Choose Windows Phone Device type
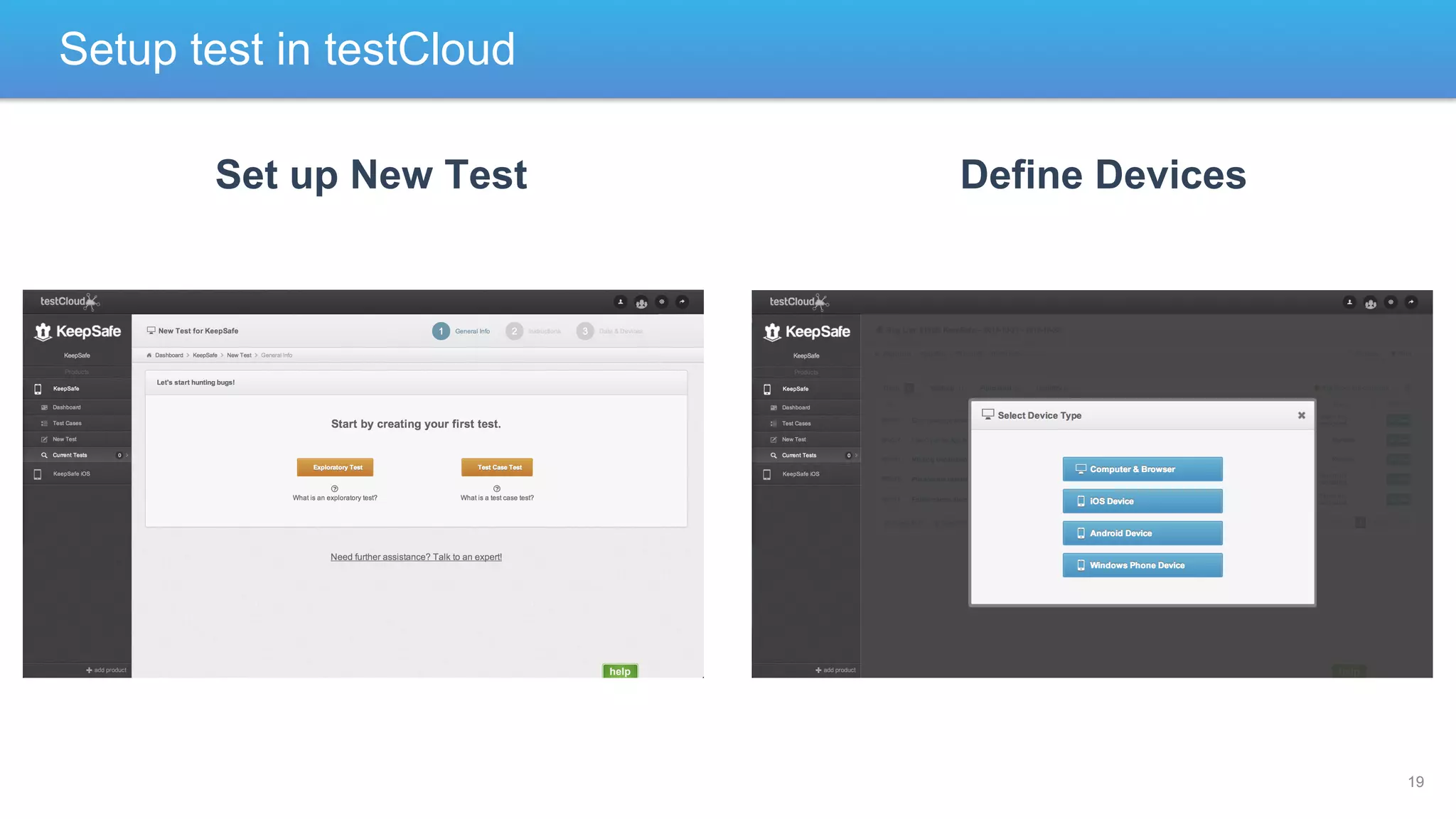Image resolution: width=1456 pixels, height=819 pixels. point(1142,565)
